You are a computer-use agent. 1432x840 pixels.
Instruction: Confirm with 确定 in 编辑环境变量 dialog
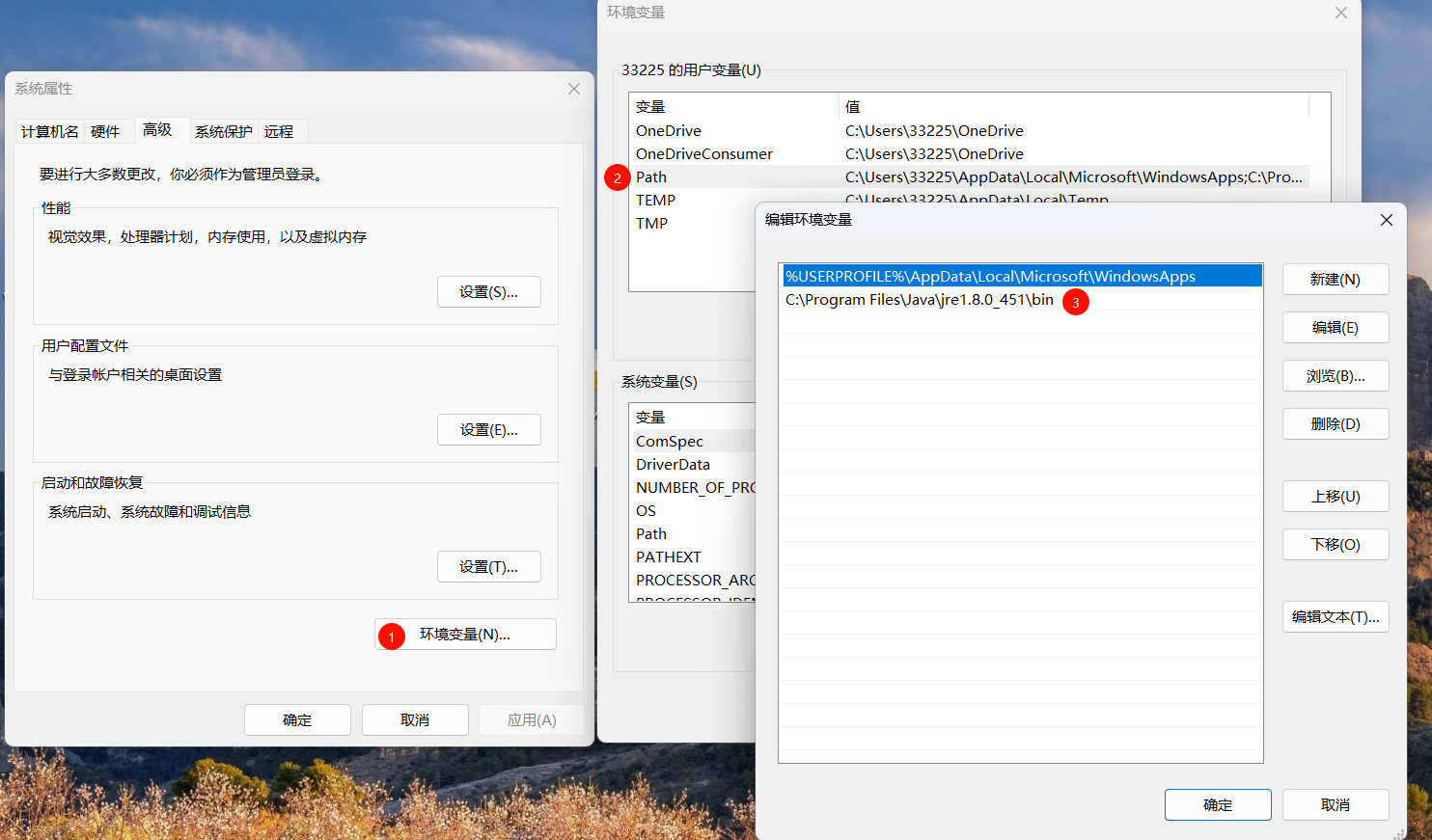coord(1217,805)
